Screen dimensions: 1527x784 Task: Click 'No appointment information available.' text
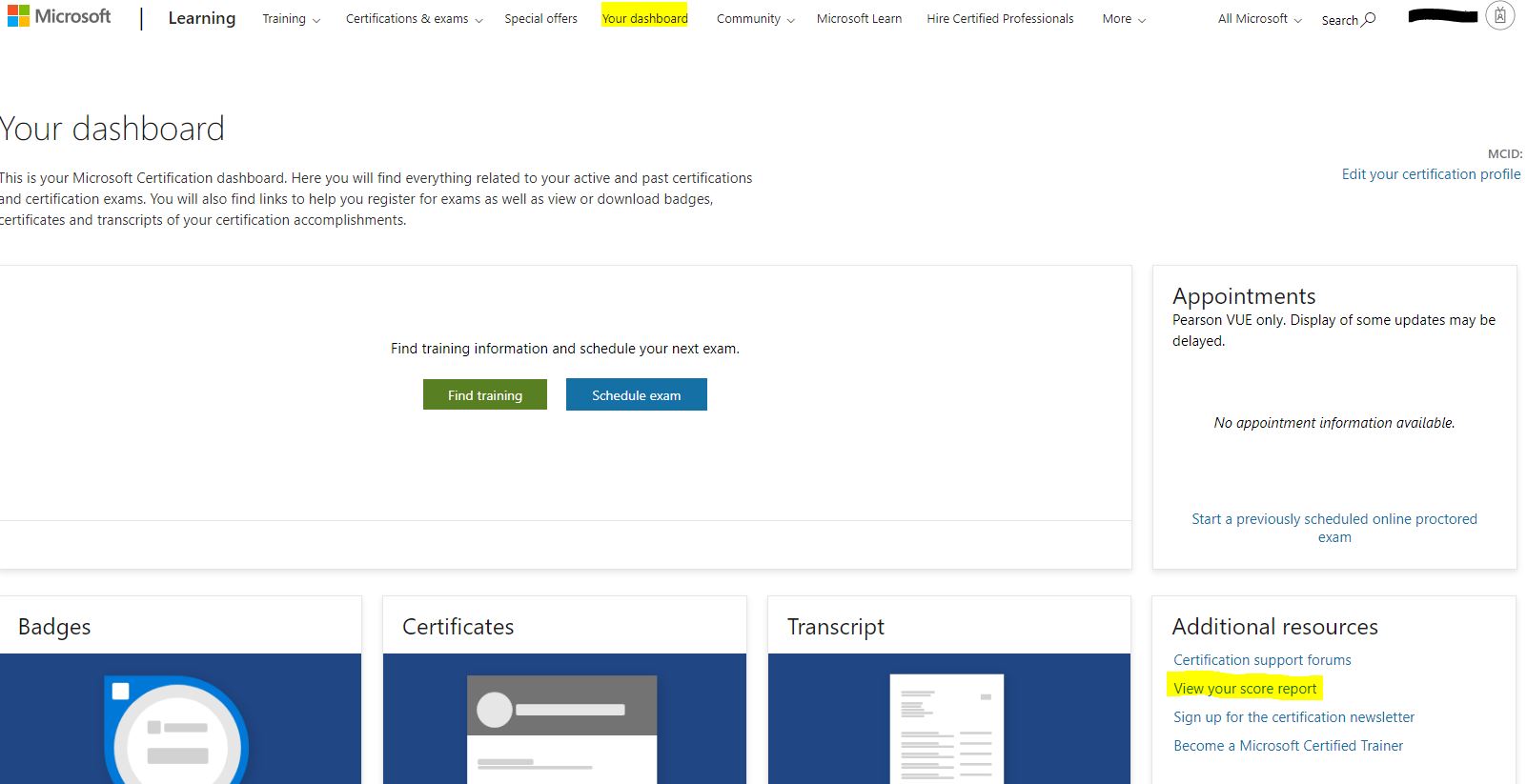[1334, 423]
